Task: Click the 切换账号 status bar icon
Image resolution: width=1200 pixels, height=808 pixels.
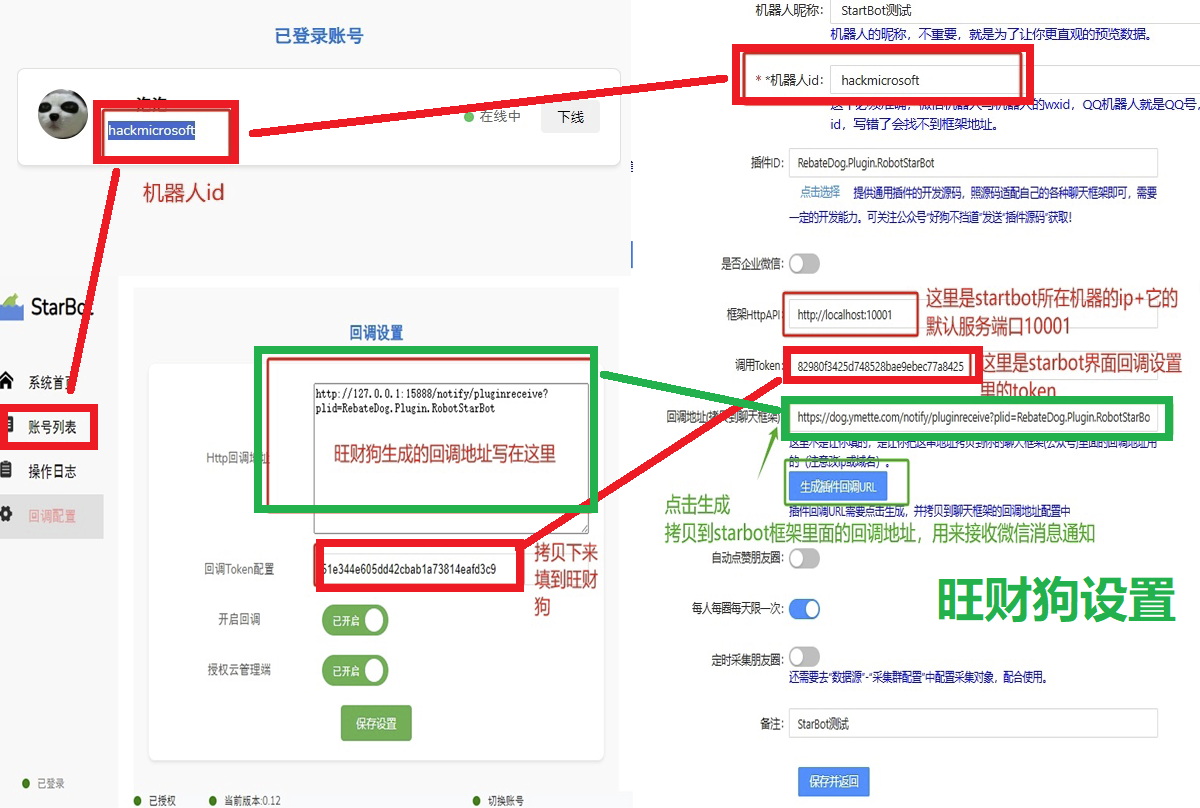Action: coord(476,800)
